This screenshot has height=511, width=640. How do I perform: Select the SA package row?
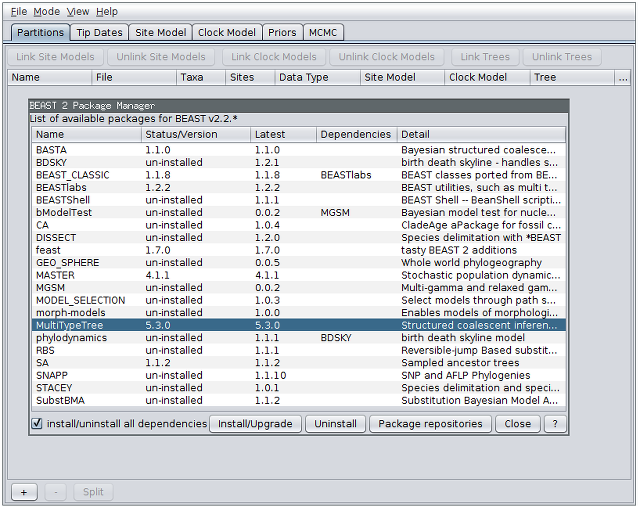coord(299,363)
